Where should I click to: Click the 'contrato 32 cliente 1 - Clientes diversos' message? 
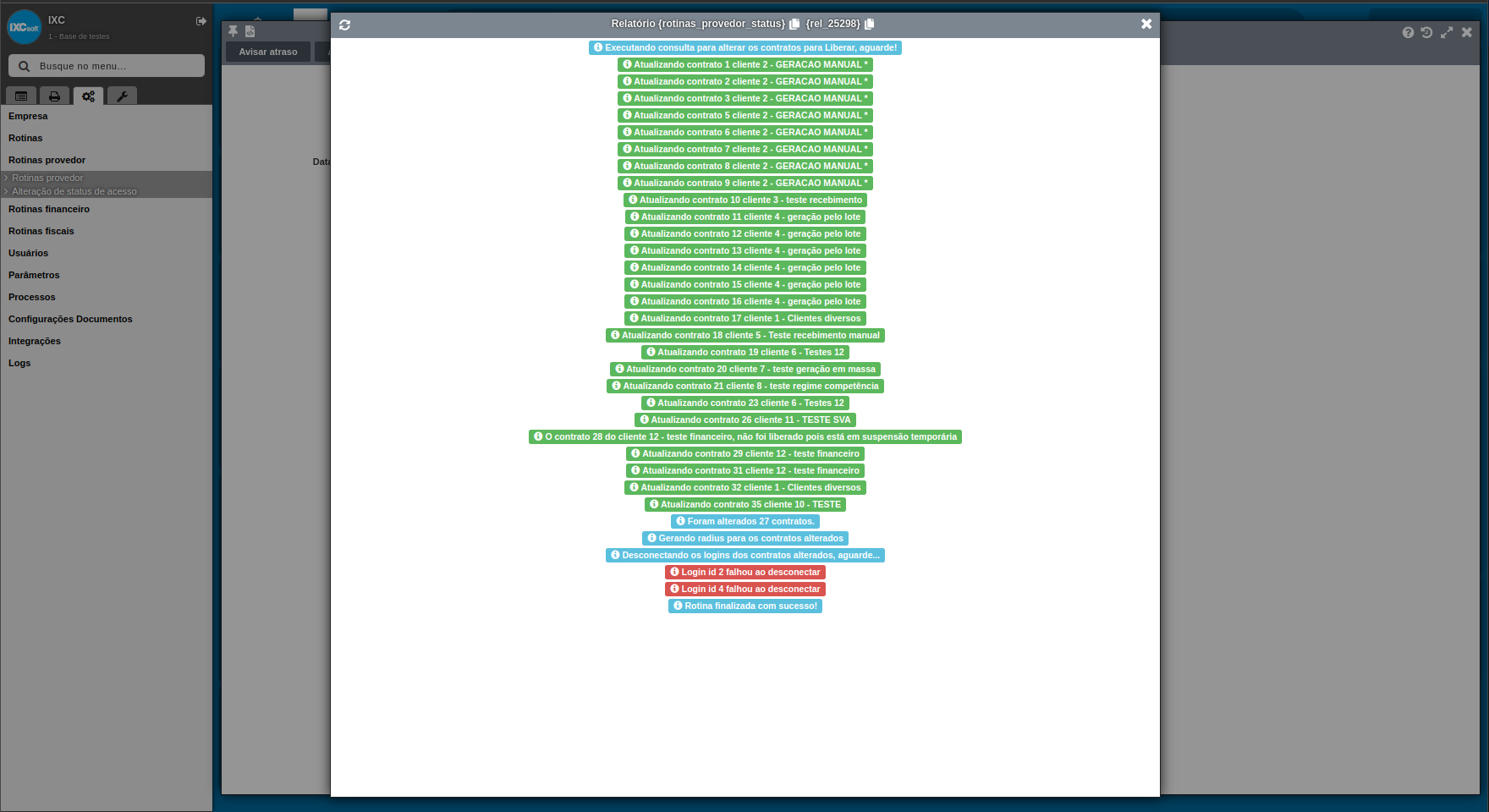(x=745, y=487)
